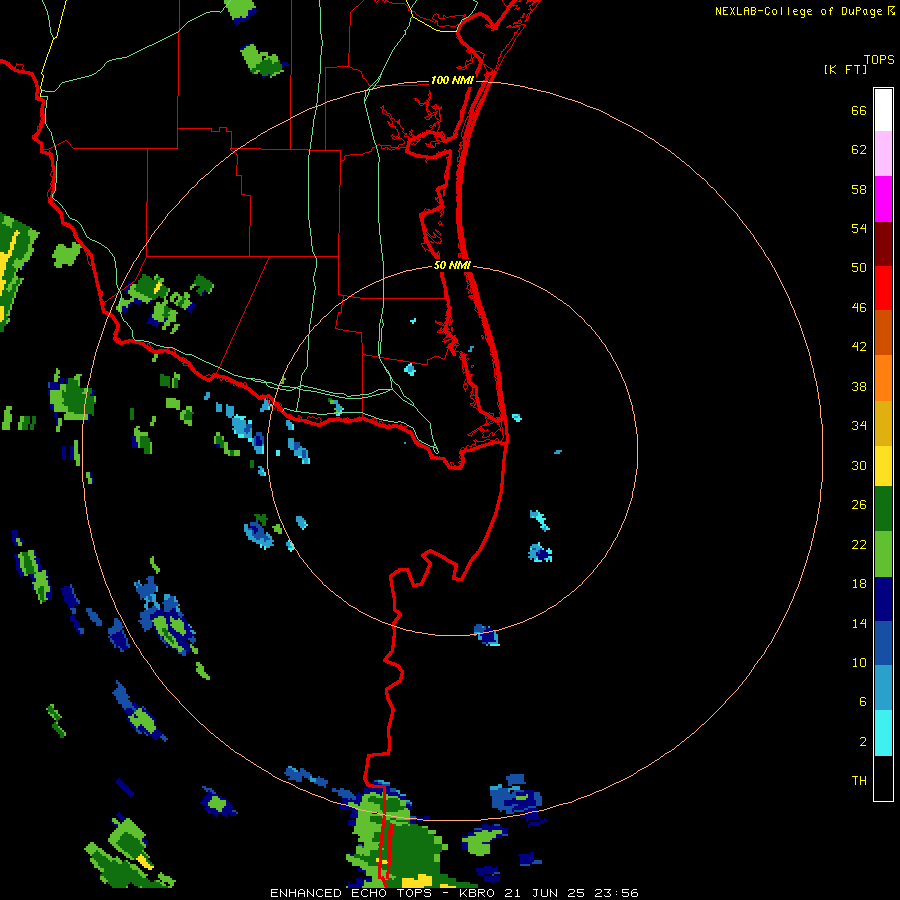Click the dark orange 46 kft swatch
Viewport: 900px width, 900px height.
point(883,332)
